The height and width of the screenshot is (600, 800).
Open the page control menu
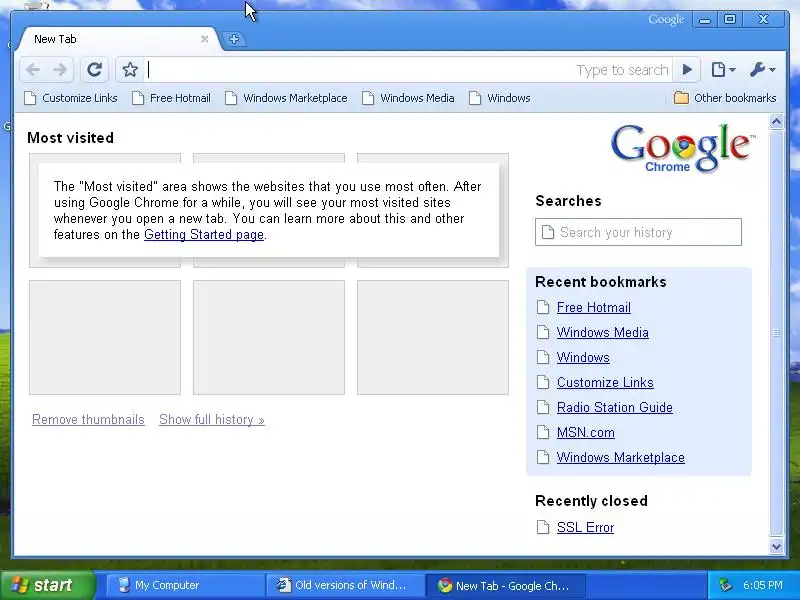click(x=723, y=69)
